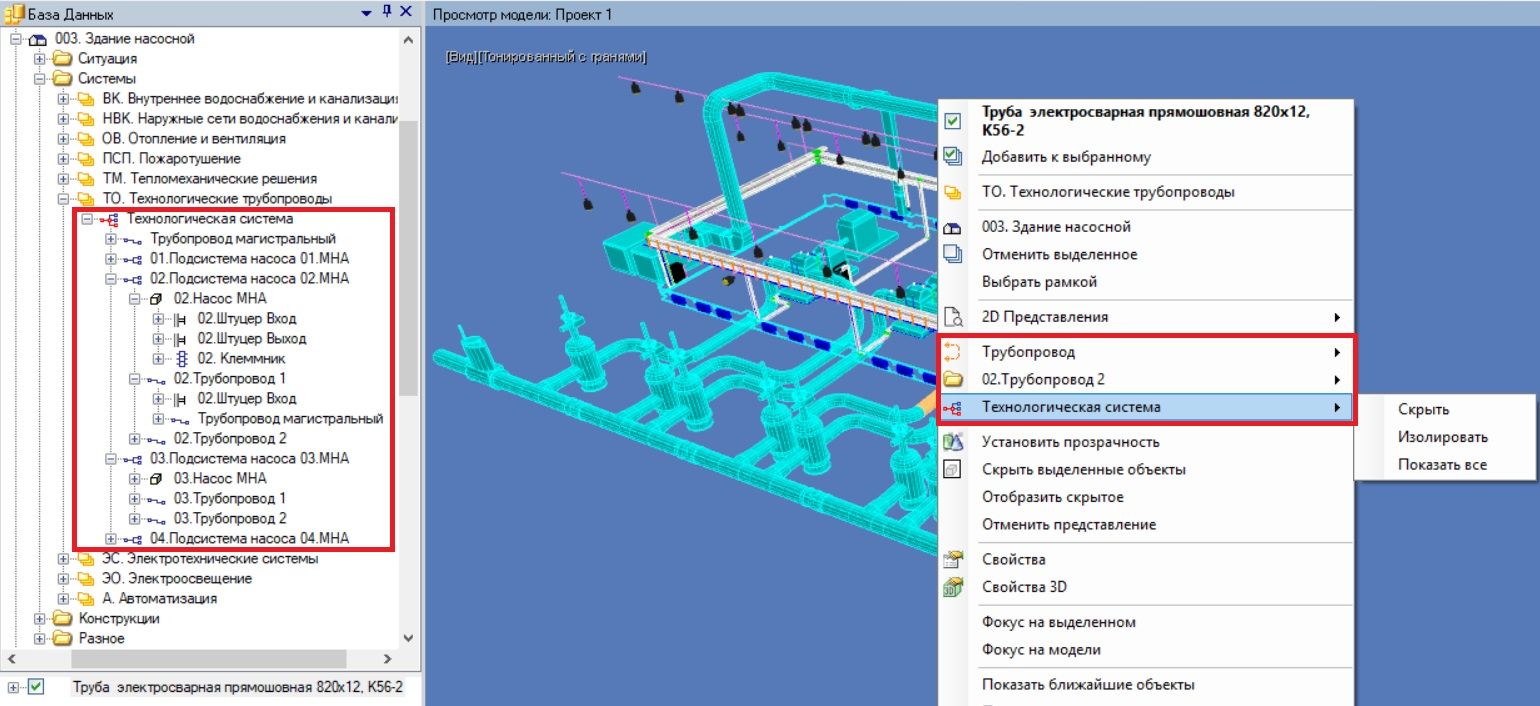1540x706 pixels.
Task: Close the База Данных panel
Action: coord(406,12)
